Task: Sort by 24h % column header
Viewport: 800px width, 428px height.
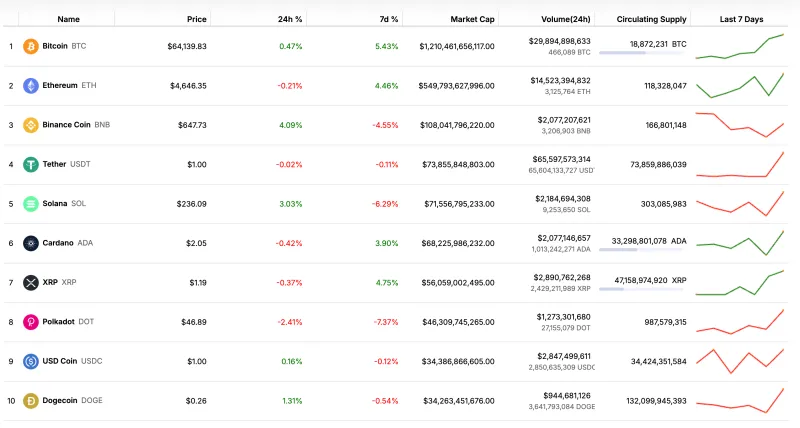Action: click(290, 19)
